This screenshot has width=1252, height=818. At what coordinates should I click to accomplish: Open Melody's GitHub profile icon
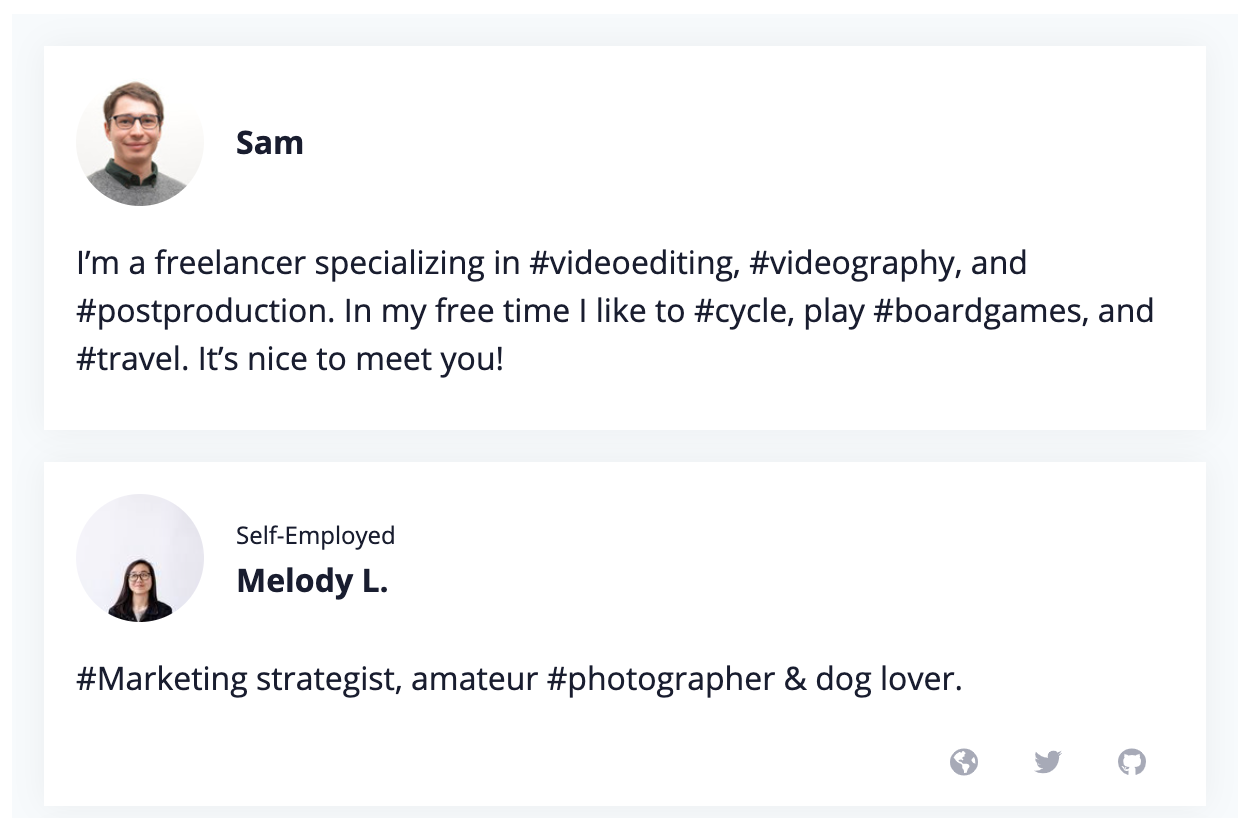click(1131, 762)
